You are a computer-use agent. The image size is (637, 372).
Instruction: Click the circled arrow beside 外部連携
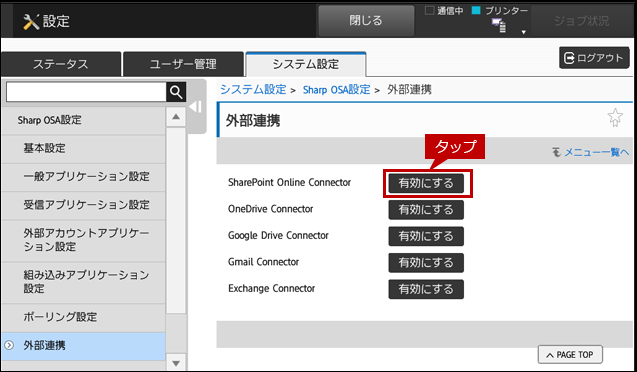tap(9, 346)
